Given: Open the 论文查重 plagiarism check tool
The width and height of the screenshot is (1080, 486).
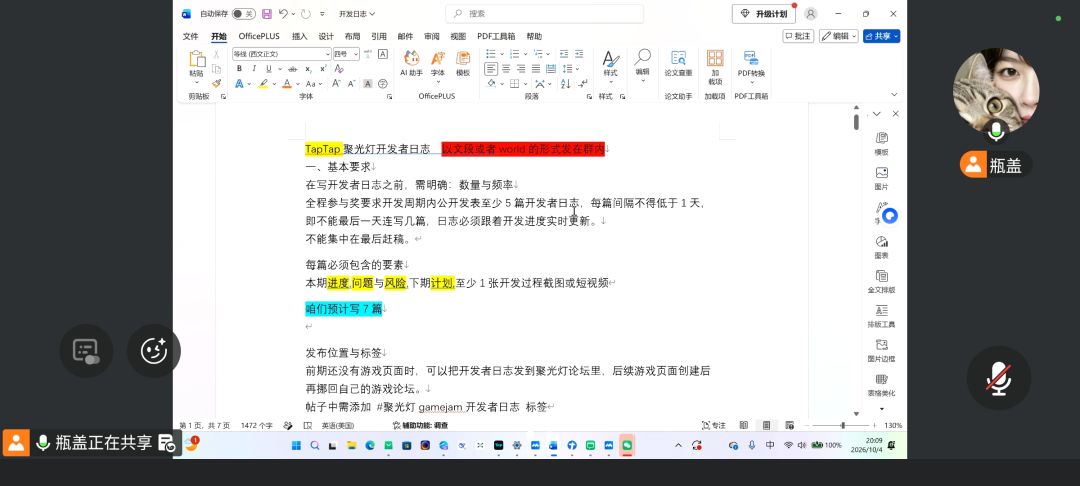Looking at the screenshot, I should click(x=678, y=63).
